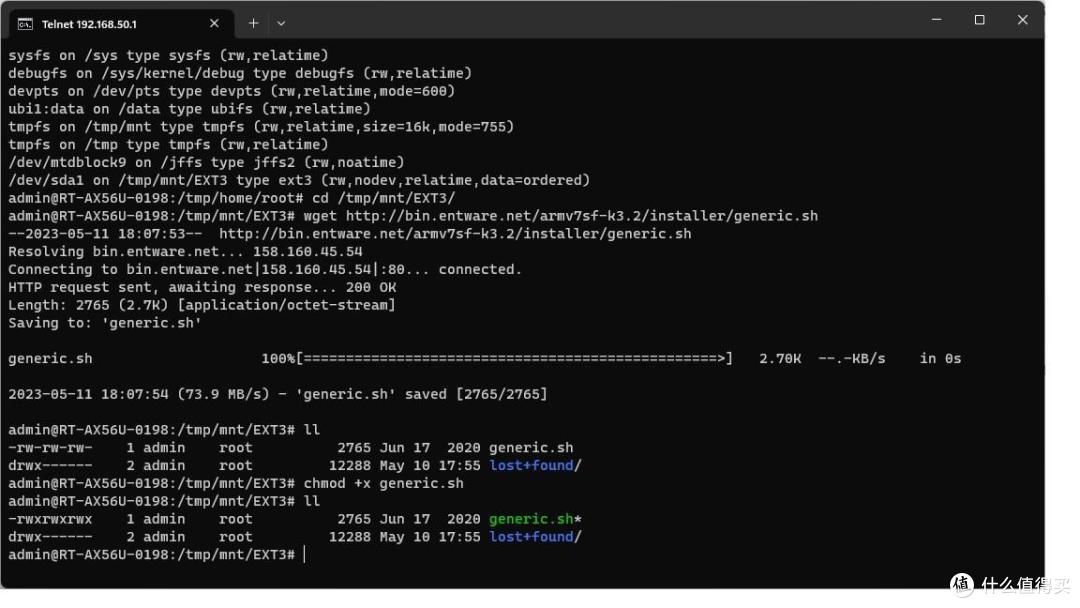Click the "Saving to: 'generic.sh'" line
The image size is (1080, 608).
[x=105, y=323]
